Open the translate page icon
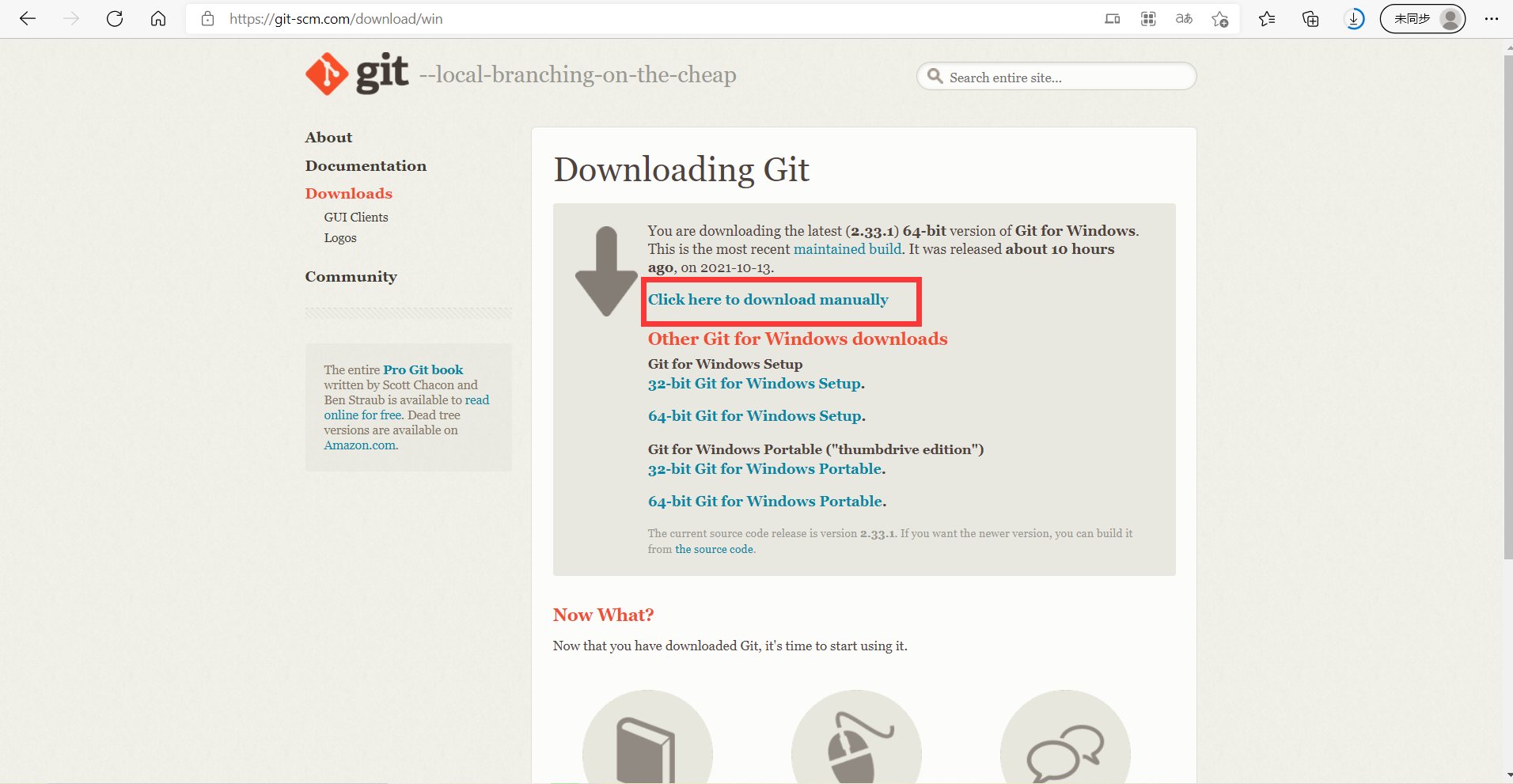Screen dimensions: 1513x784 1184,19
